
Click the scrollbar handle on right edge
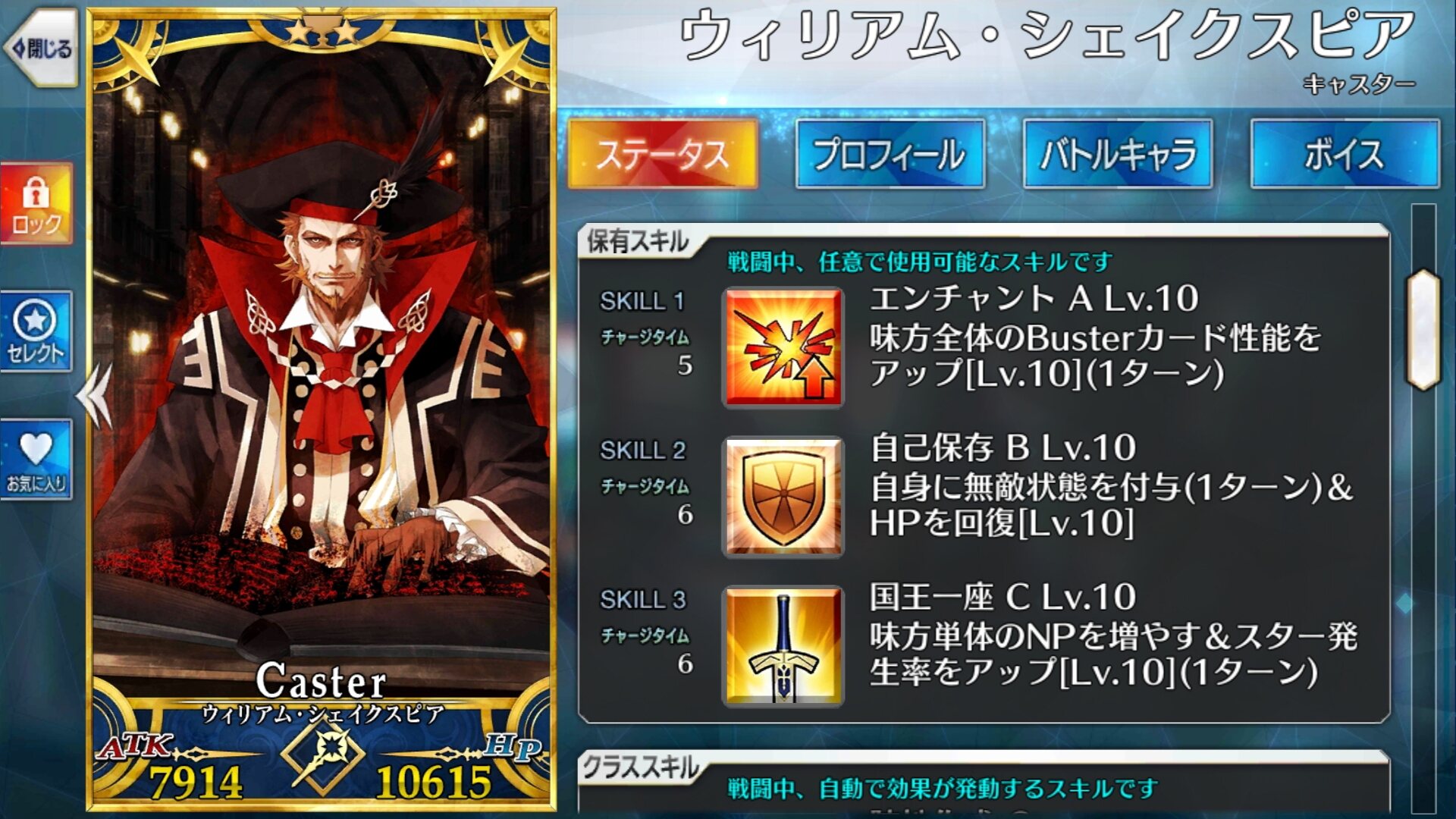click(1423, 330)
